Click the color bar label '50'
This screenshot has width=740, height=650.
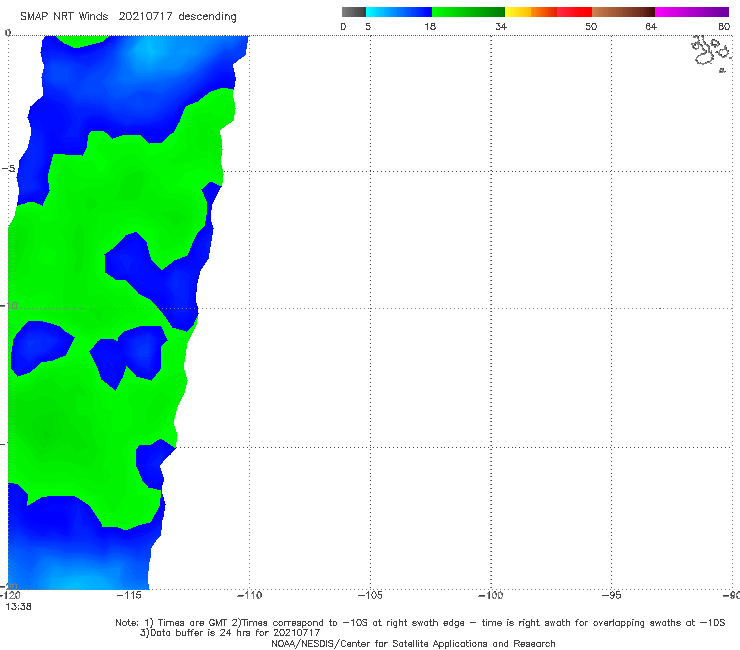[591, 27]
